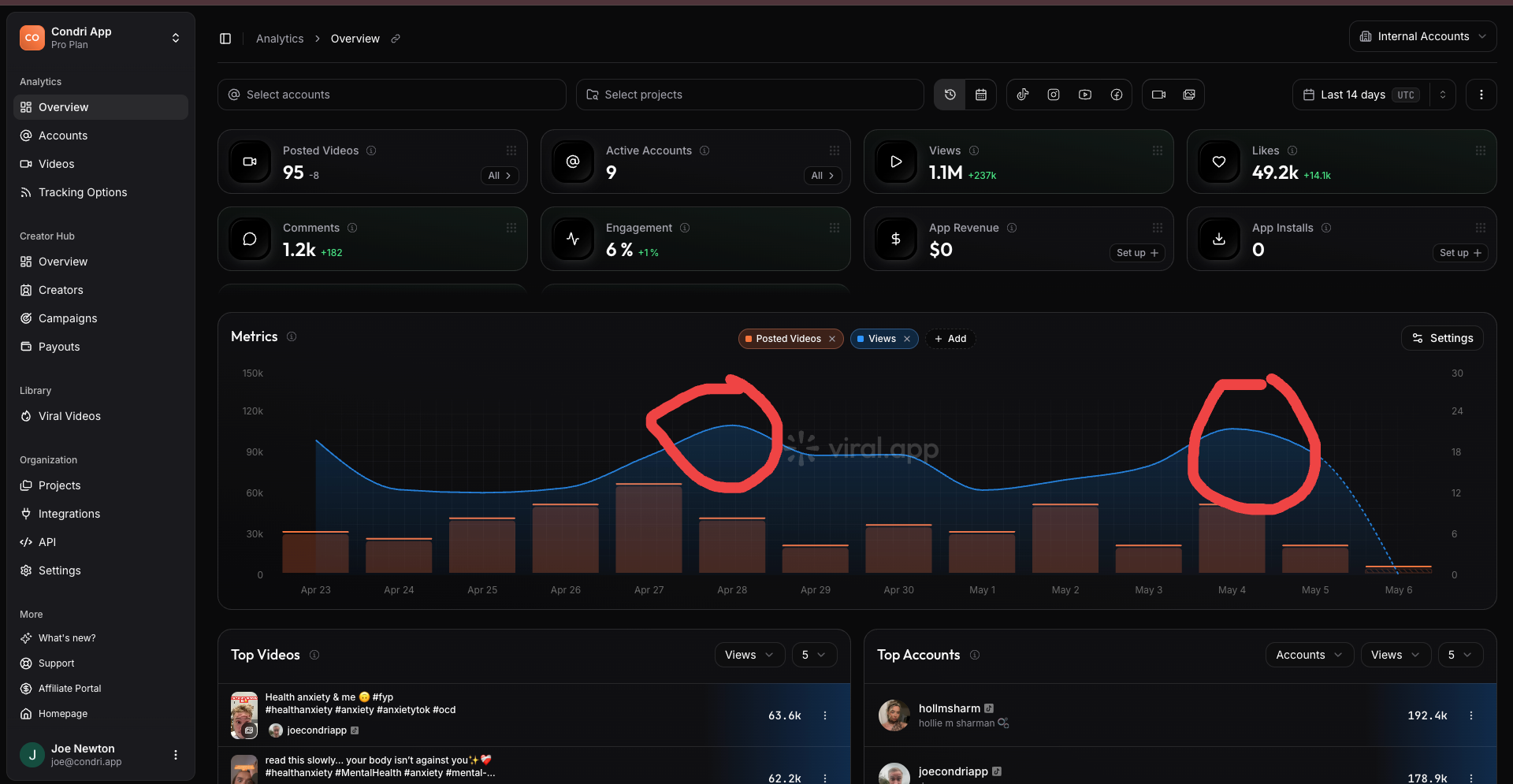This screenshot has width=1513, height=784.
Task: Open Top Accounts Accounts grouping dropdown
Action: tap(1310, 655)
